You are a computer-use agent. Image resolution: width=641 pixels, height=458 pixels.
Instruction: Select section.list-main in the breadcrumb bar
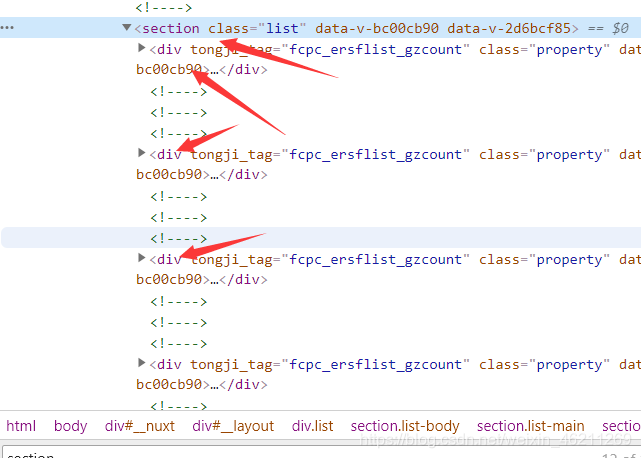click(x=530, y=426)
